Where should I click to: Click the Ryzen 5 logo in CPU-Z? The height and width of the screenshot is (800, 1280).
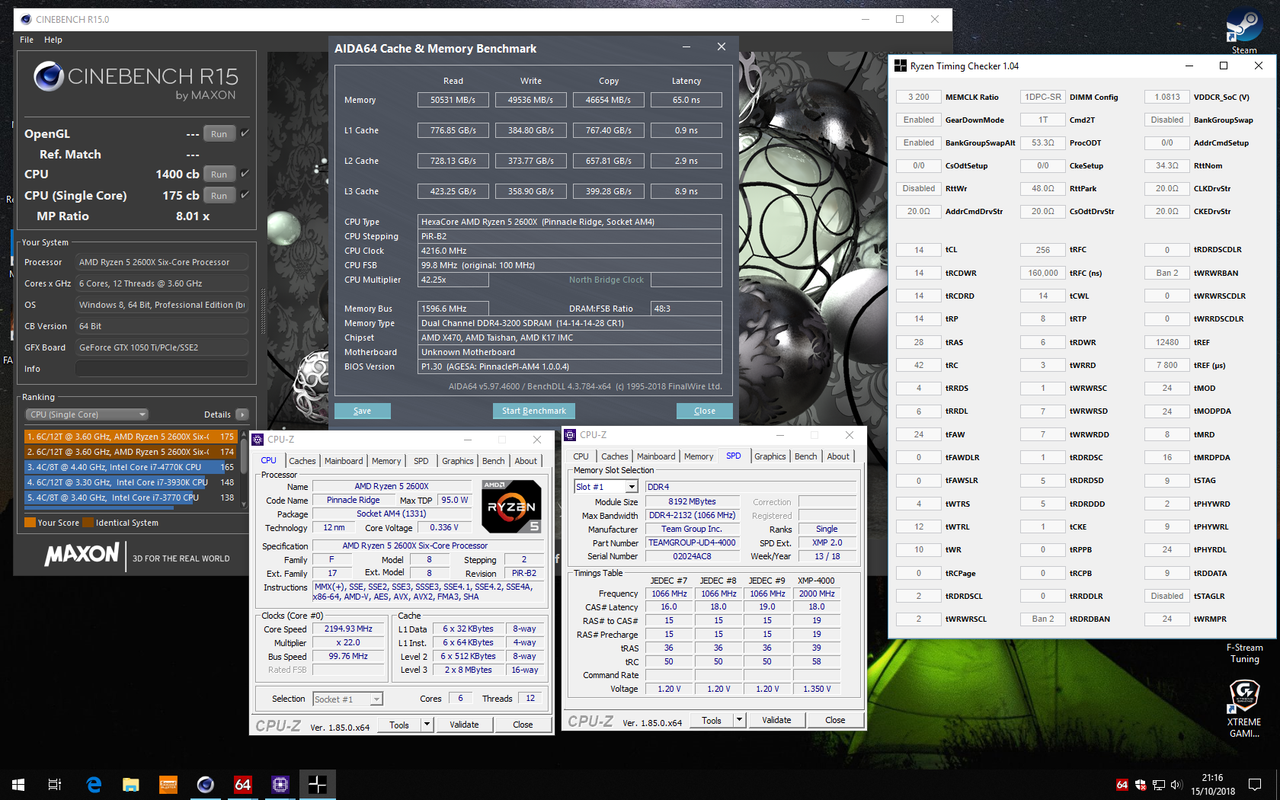(x=512, y=506)
